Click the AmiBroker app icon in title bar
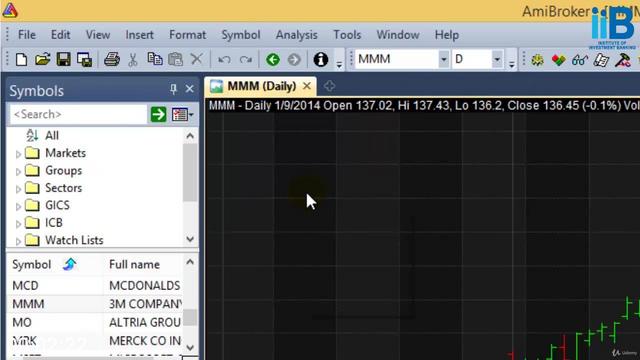Viewport: 640px width, 360px height. pyautogui.click(x=10, y=10)
